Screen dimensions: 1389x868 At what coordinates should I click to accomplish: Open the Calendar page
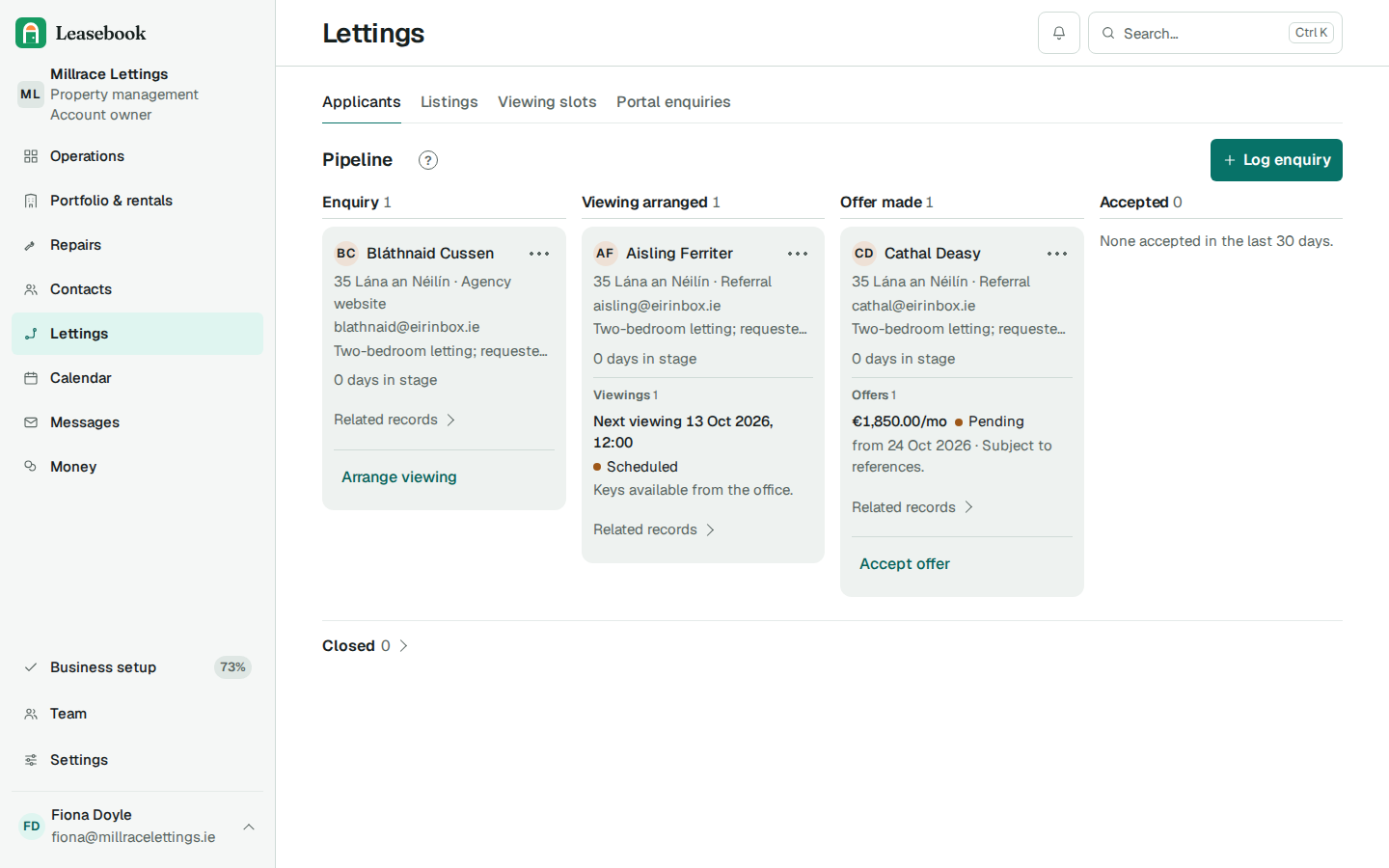(x=137, y=378)
